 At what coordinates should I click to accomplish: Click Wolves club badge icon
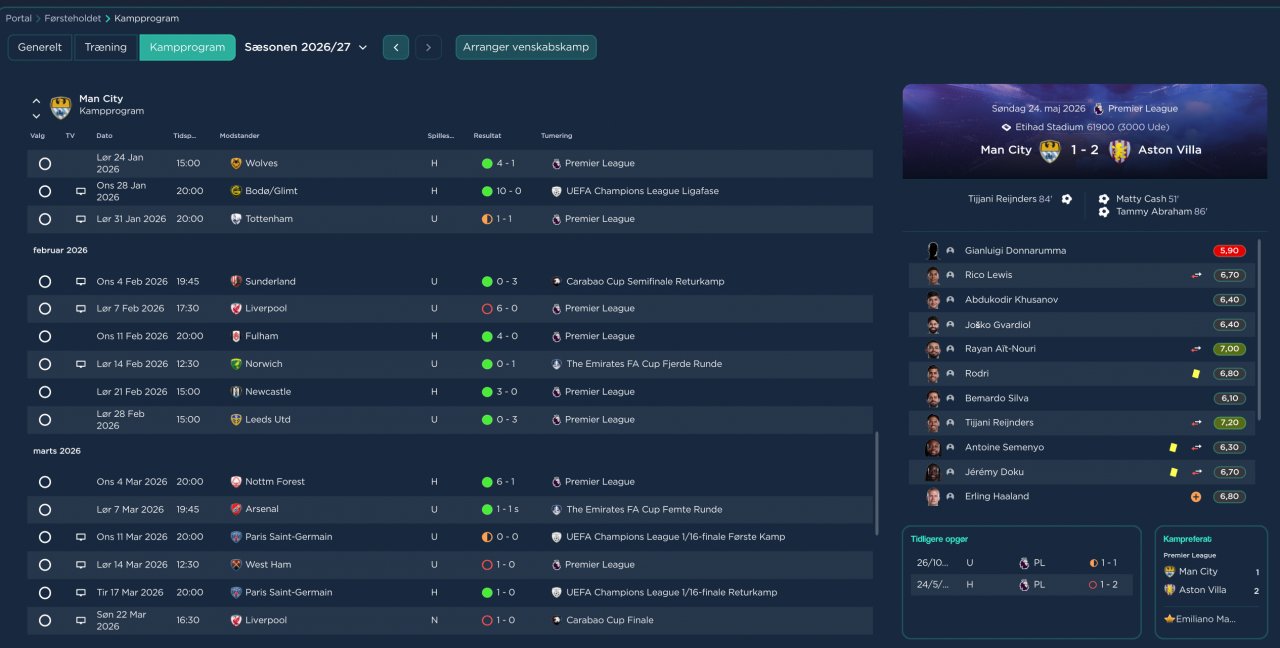[x=236, y=163]
